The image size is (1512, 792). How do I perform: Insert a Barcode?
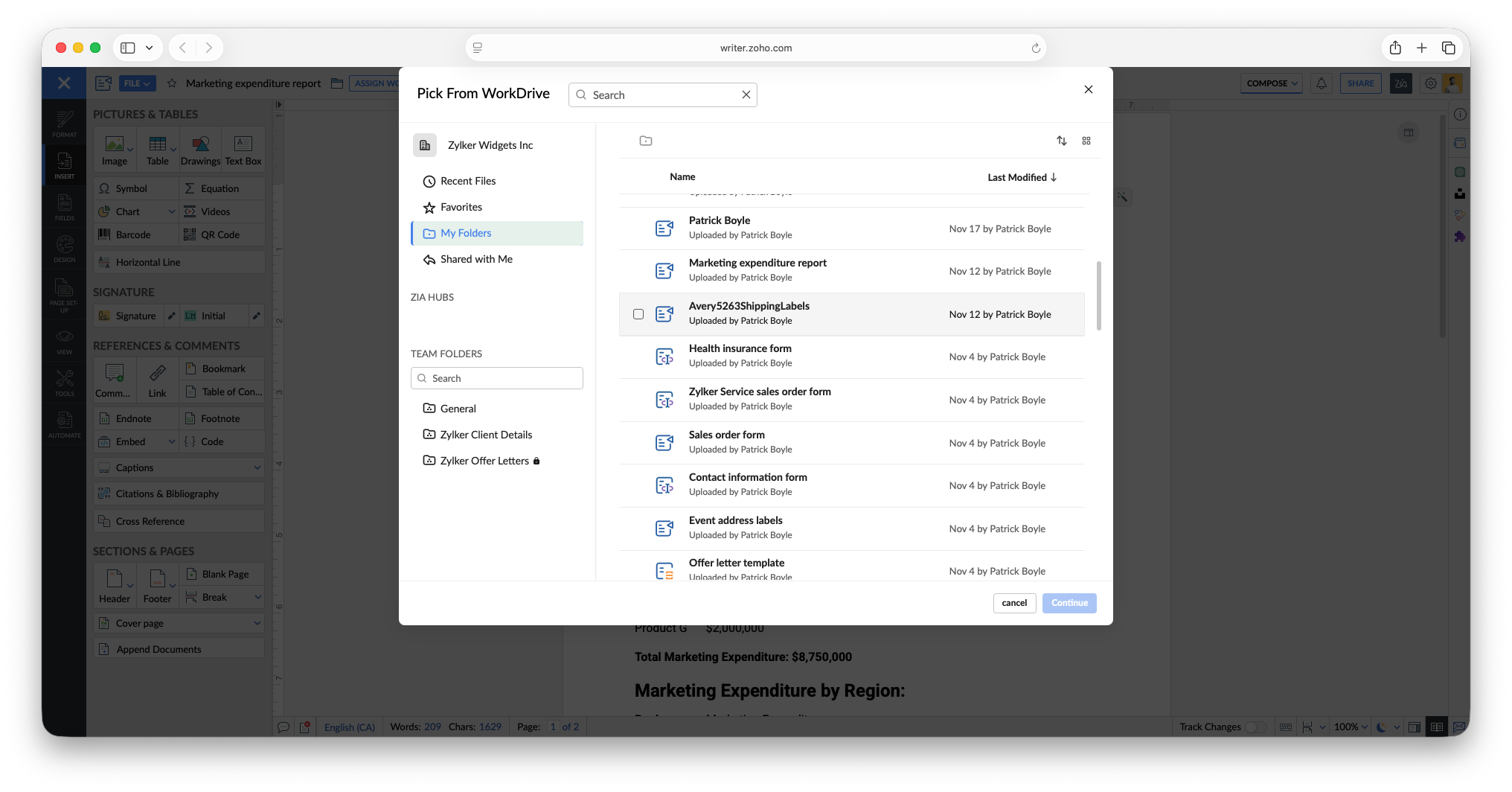[137, 234]
